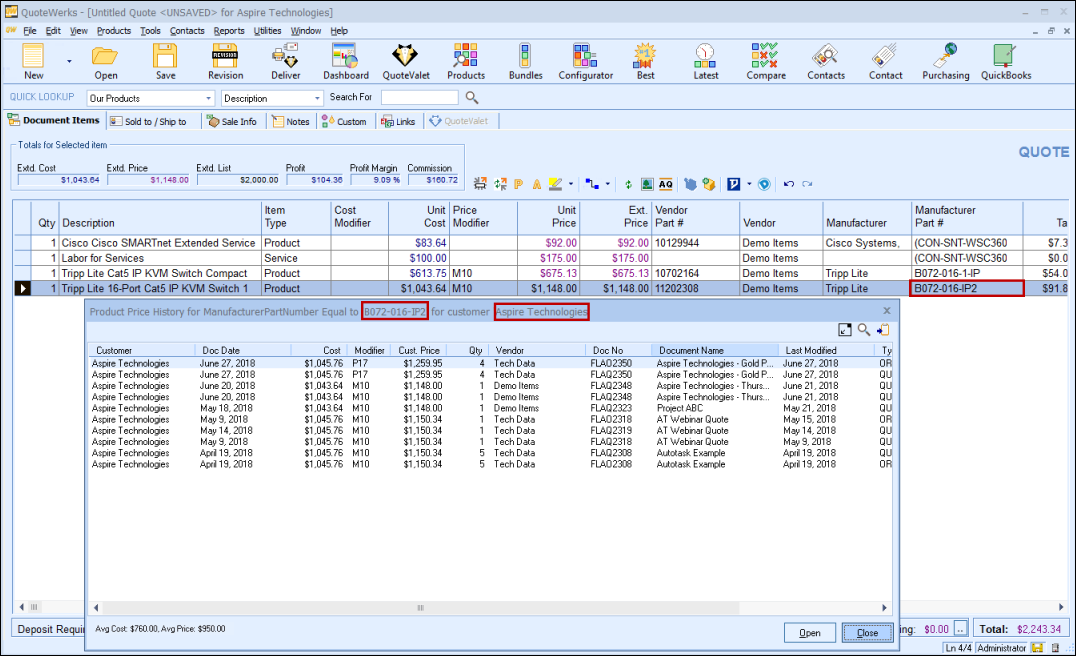Select the Labor for Services row
Viewport: 1076px width, 656px height.
pos(542,258)
